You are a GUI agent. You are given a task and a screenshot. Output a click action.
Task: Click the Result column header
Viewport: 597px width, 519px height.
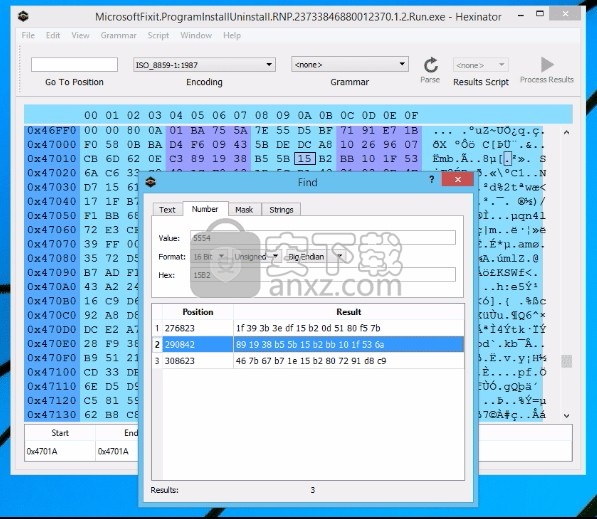[x=348, y=312]
